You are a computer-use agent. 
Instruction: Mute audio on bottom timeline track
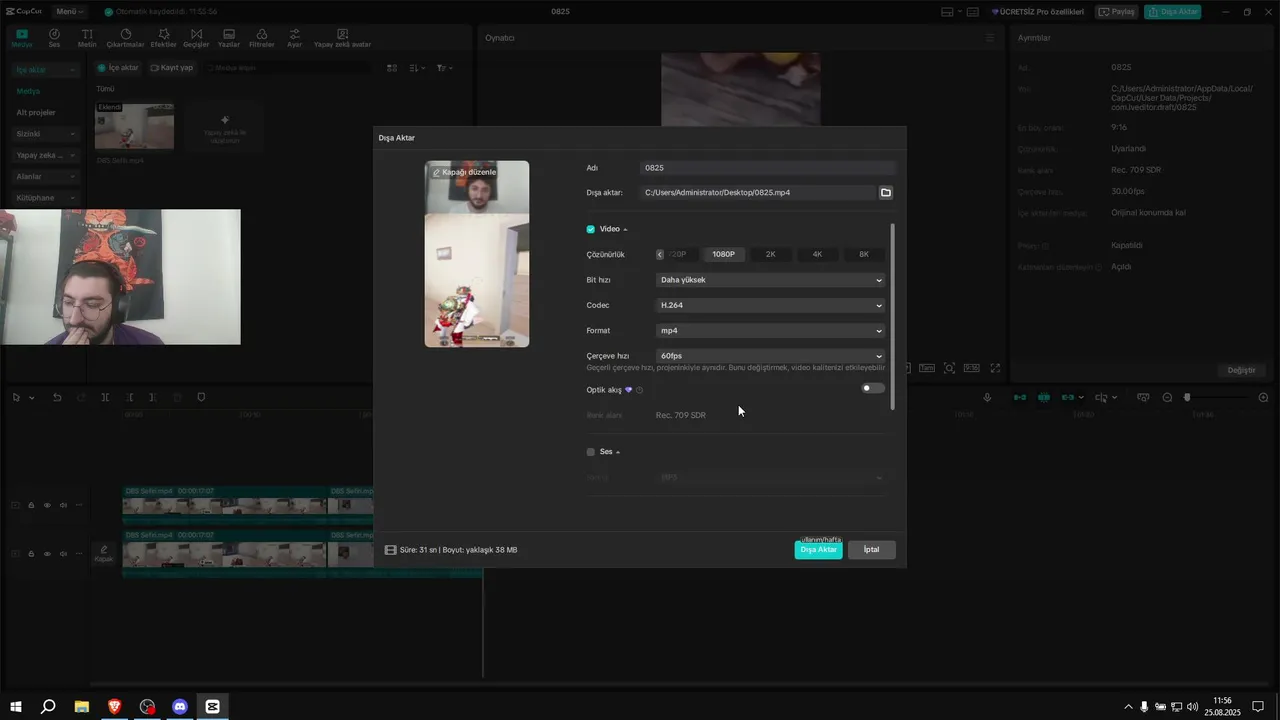[x=63, y=554]
